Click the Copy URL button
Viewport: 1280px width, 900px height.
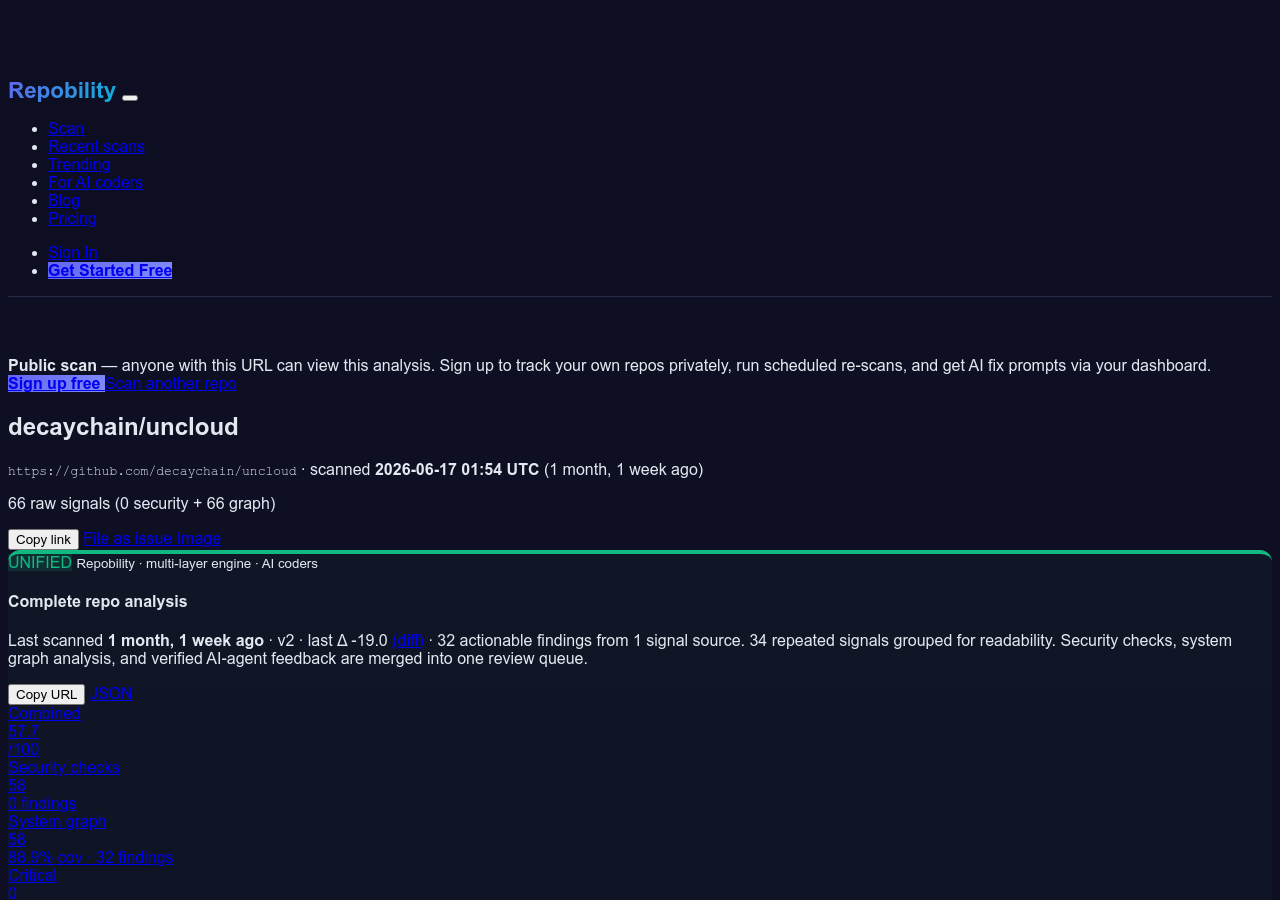(x=46, y=694)
